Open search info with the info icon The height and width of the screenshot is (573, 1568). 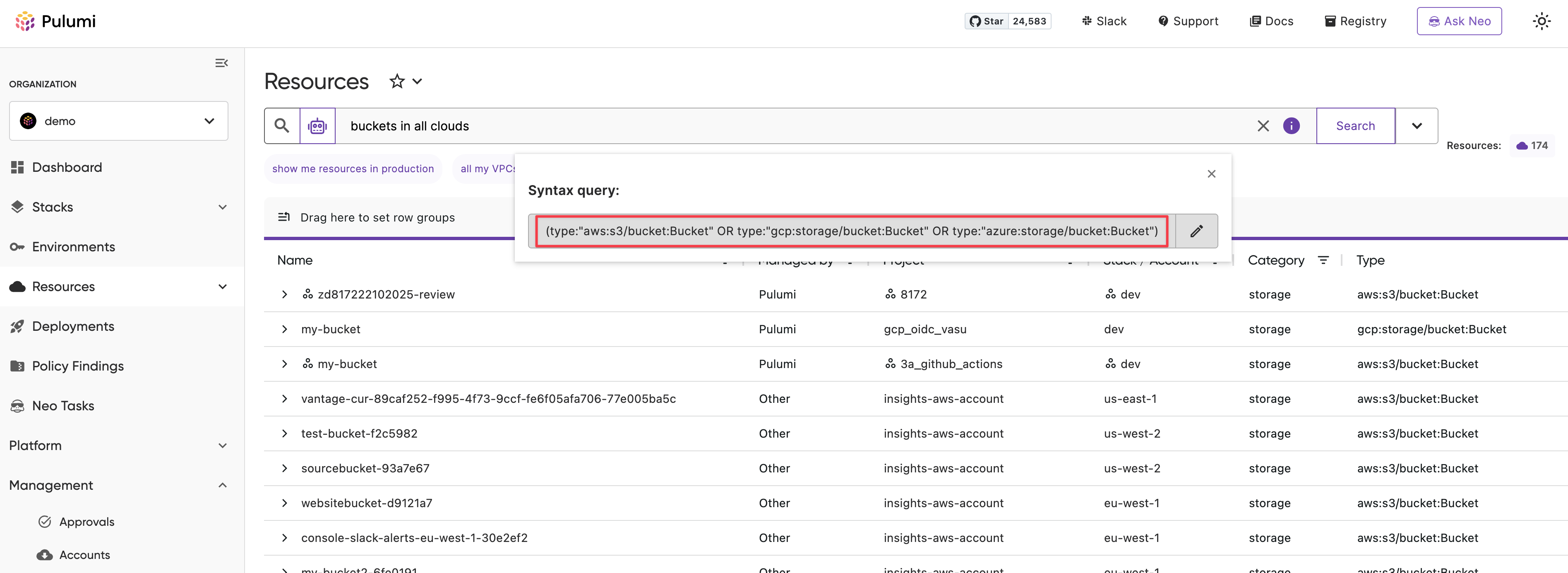click(1292, 125)
